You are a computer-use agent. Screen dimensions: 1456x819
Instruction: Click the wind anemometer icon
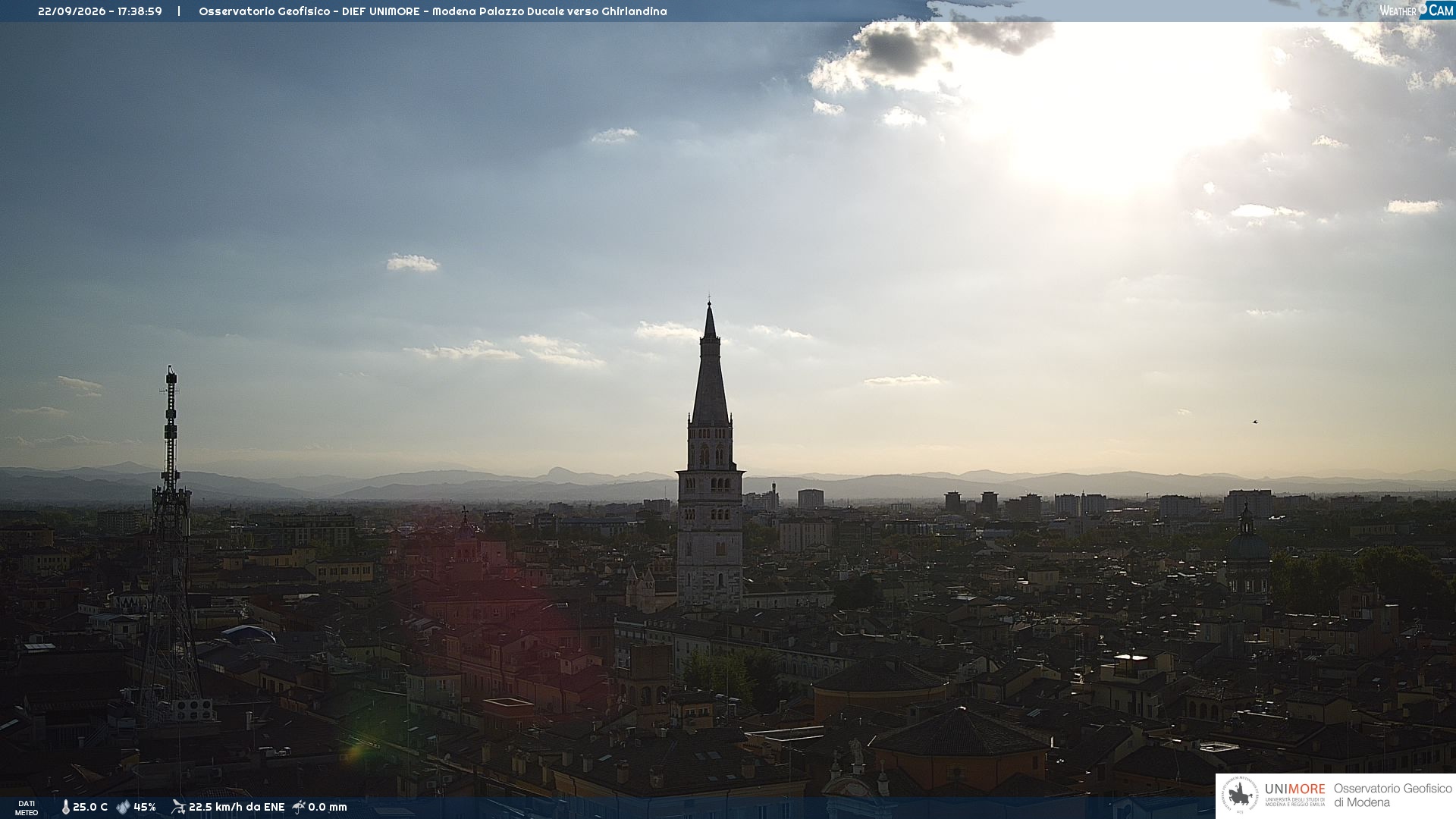pyautogui.click(x=178, y=807)
